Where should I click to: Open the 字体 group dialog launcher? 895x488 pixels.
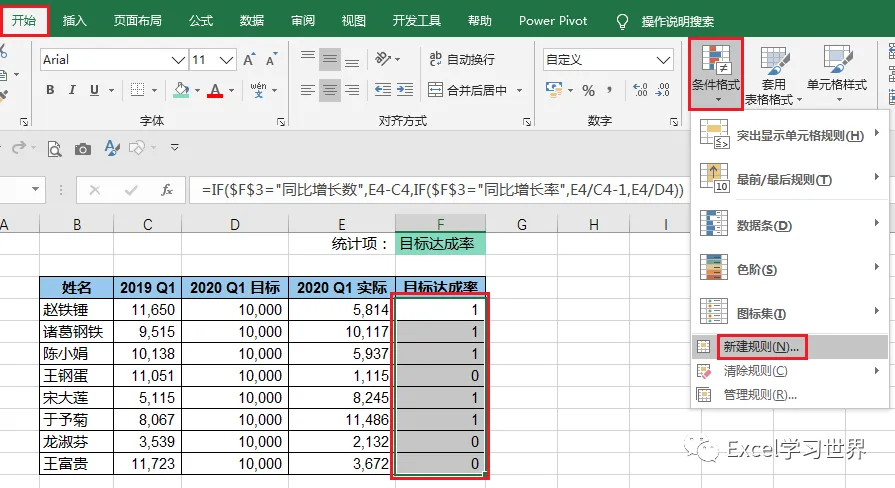click(x=281, y=122)
